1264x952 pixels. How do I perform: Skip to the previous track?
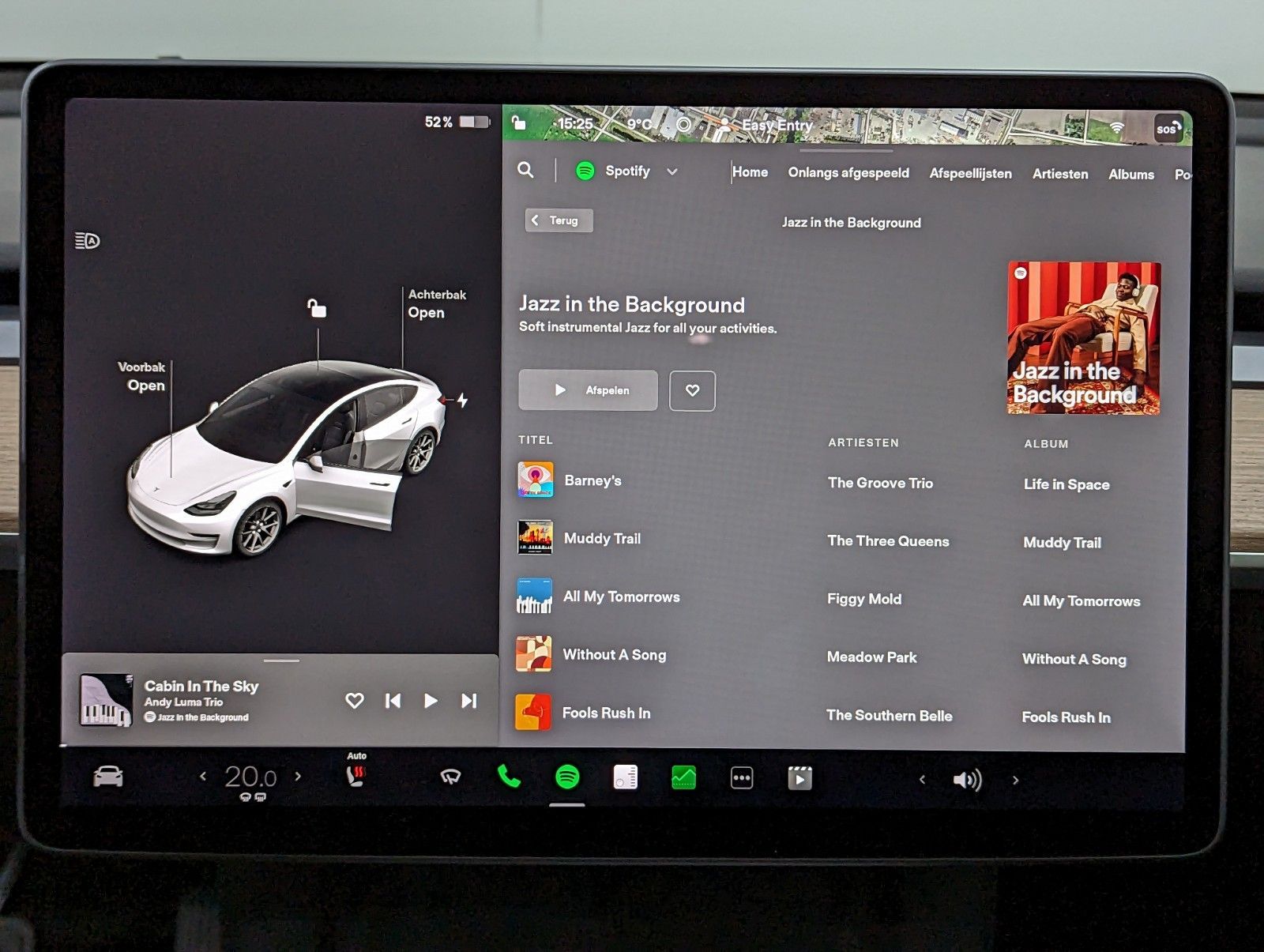pyautogui.click(x=393, y=701)
